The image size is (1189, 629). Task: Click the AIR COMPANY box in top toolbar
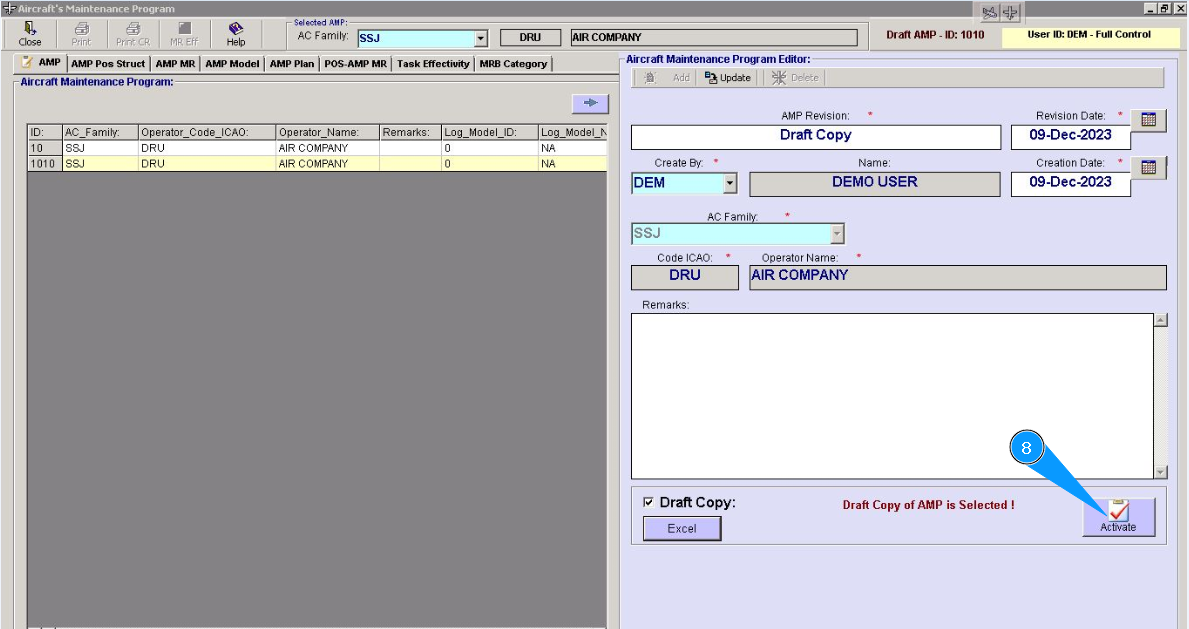(714, 38)
